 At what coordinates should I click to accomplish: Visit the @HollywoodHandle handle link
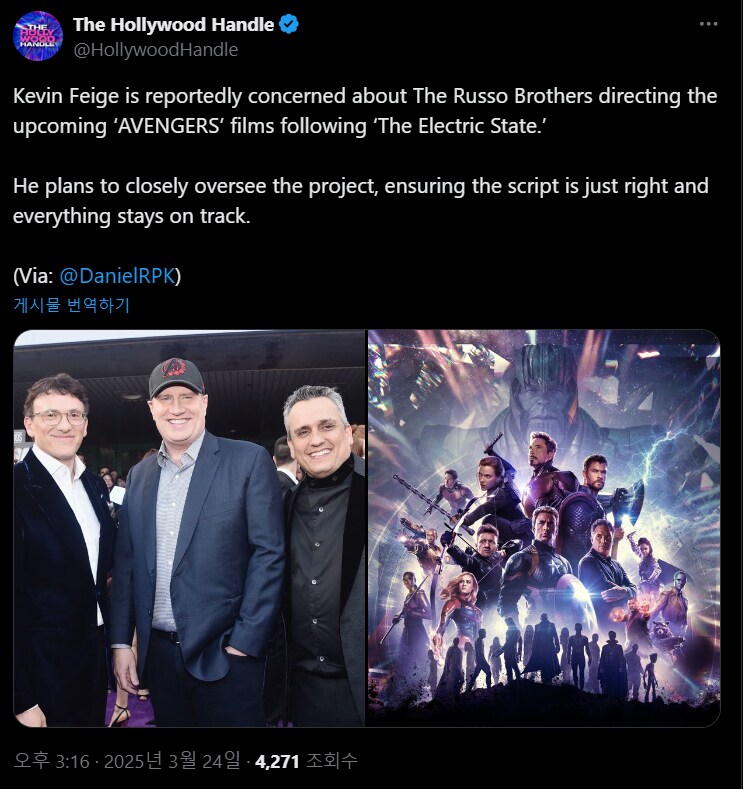pyautogui.click(x=155, y=50)
